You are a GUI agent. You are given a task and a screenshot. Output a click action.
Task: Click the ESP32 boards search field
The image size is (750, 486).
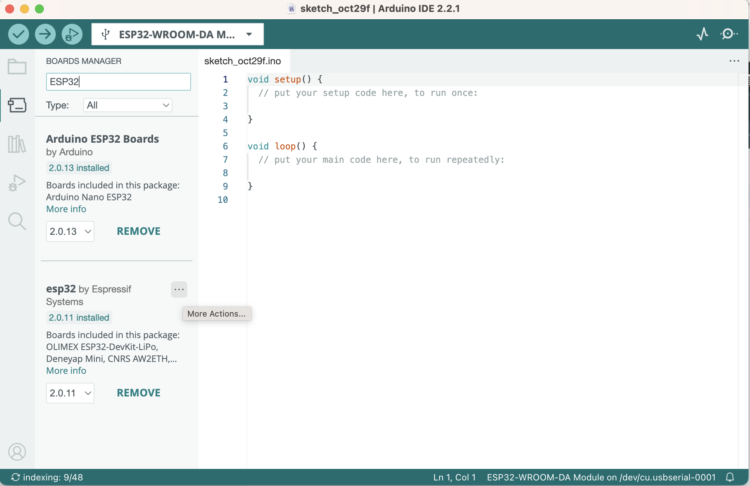coord(118,81)
